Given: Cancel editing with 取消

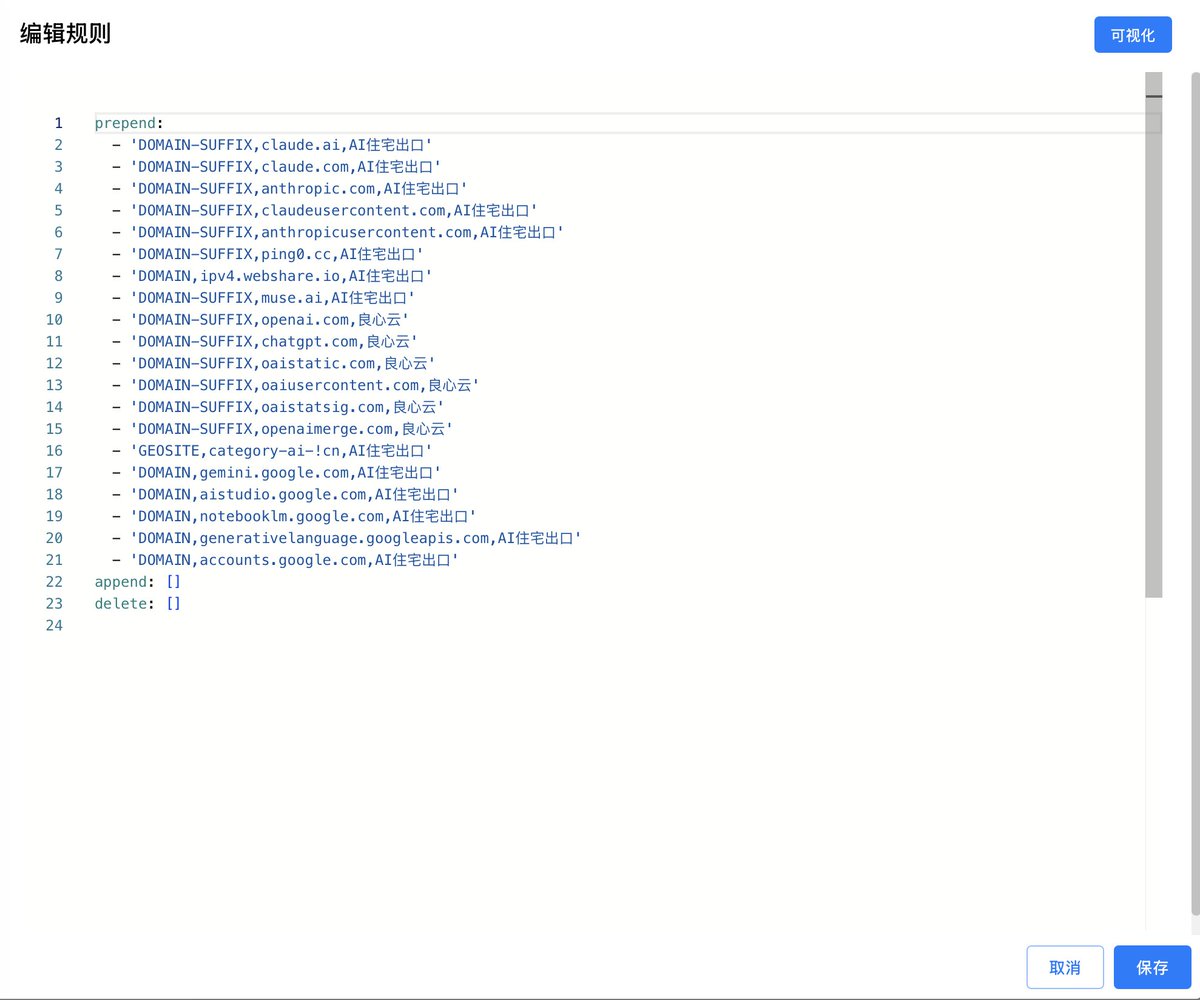Looking at the screenshot, I should coord(1065,967).
